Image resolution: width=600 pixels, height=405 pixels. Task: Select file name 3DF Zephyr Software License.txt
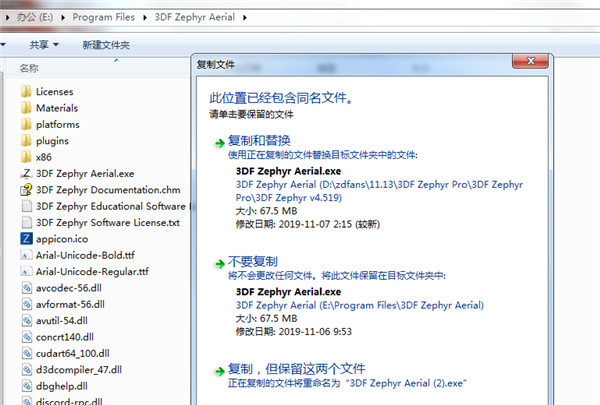click(108, 222)
